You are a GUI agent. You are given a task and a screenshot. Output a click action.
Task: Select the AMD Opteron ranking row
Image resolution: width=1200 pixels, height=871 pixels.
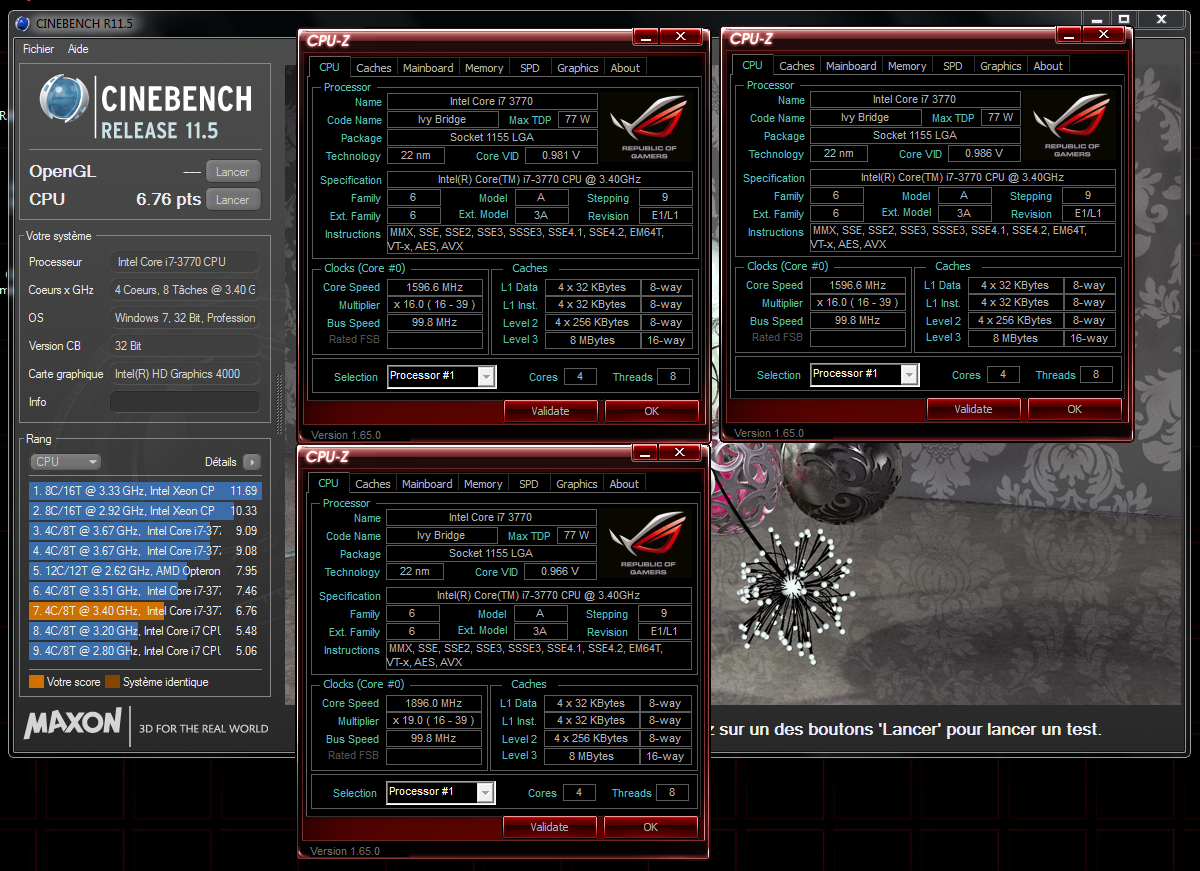click(x=146, y=571)
